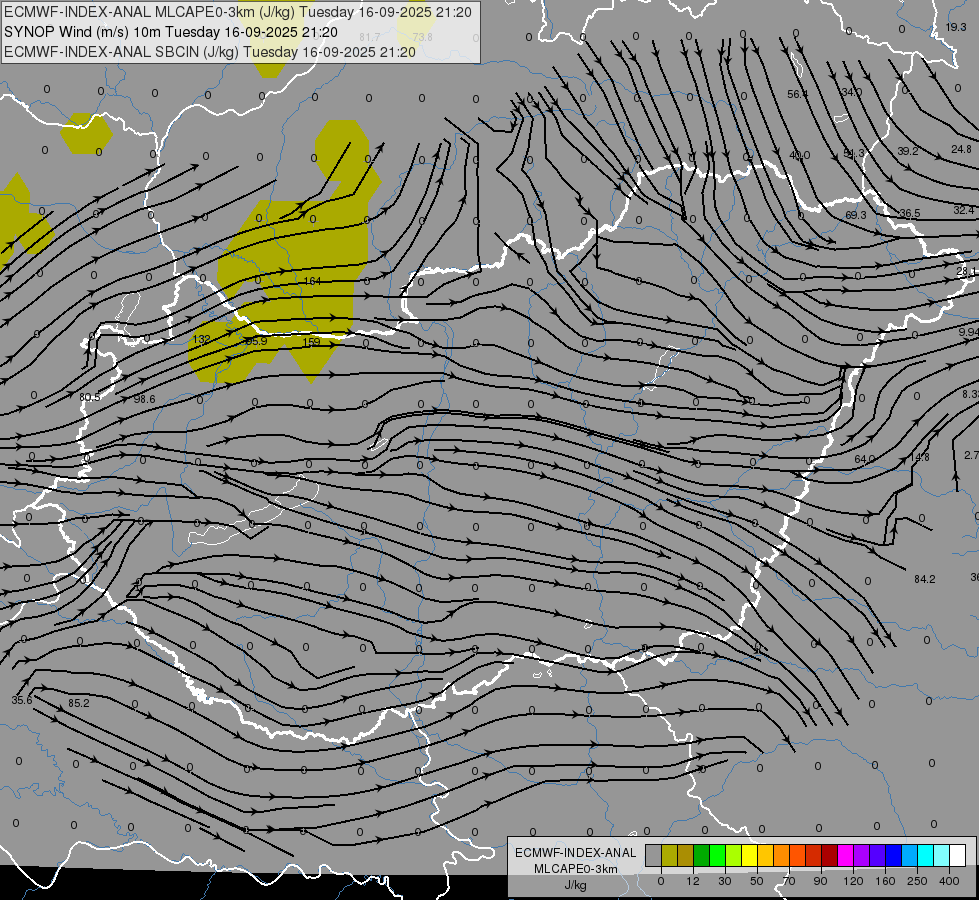Click the 'J/kg' unit label in legend
979x900 pixels.
point(576,885)
